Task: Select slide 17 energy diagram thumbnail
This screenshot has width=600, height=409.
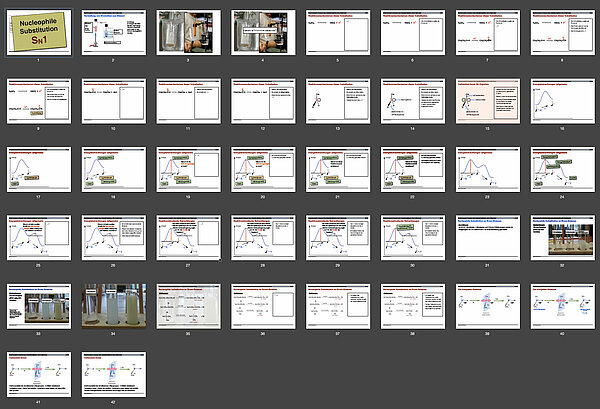Action: pyautogui.click(x=37, y=168)
